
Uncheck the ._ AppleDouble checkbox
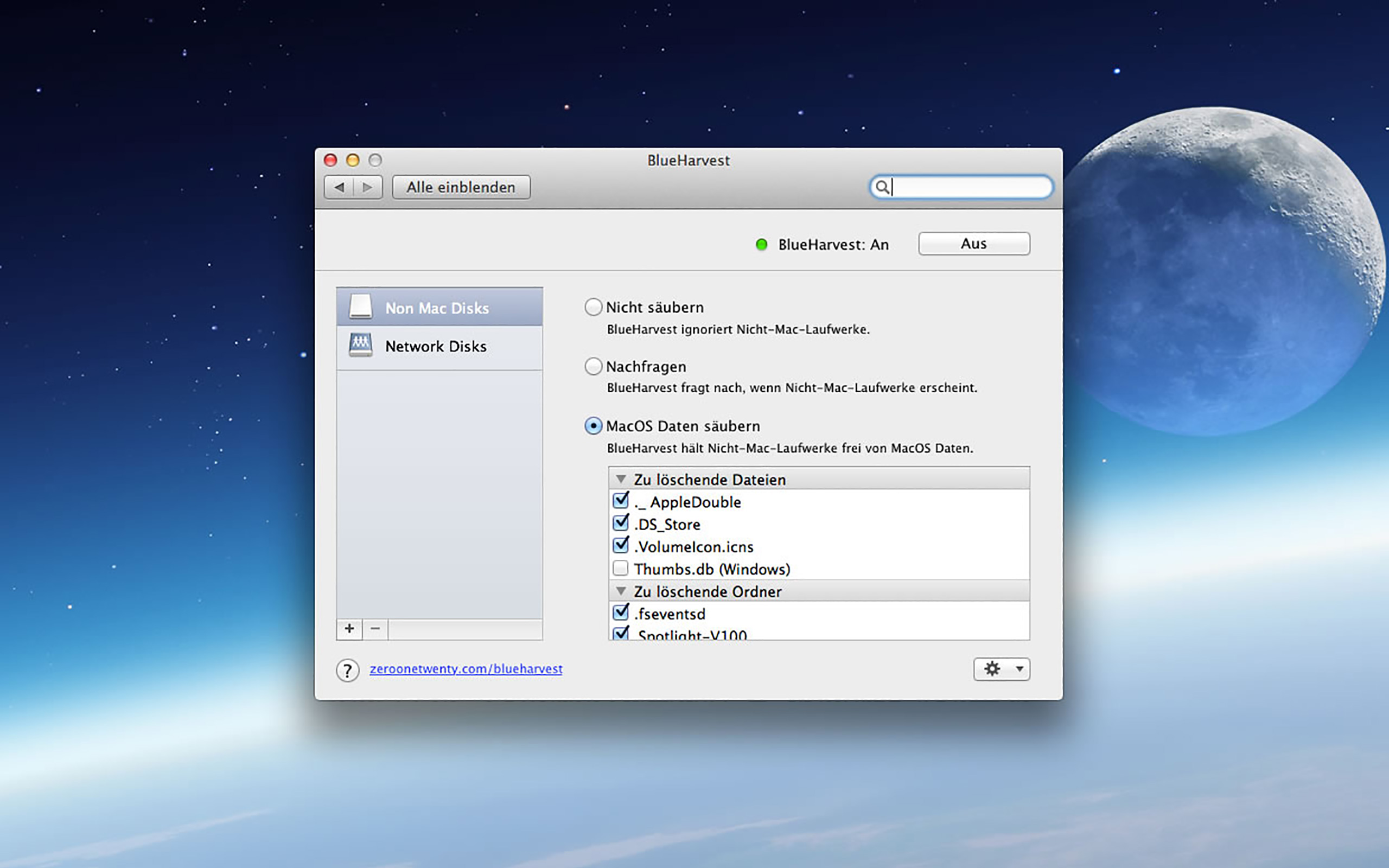pyautogui.click(x=621, y=501)
